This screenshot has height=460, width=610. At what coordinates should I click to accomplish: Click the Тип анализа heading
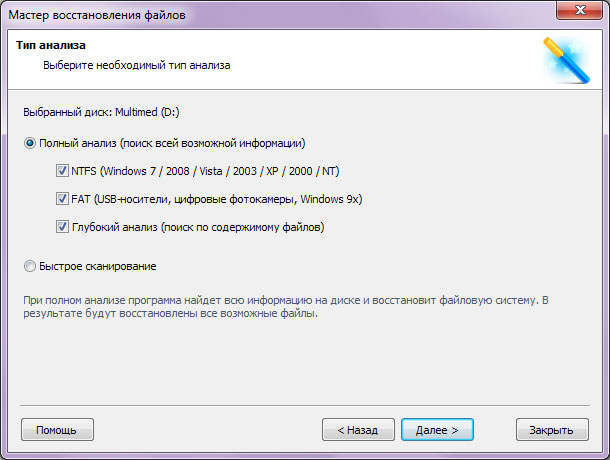coord(51,45)
